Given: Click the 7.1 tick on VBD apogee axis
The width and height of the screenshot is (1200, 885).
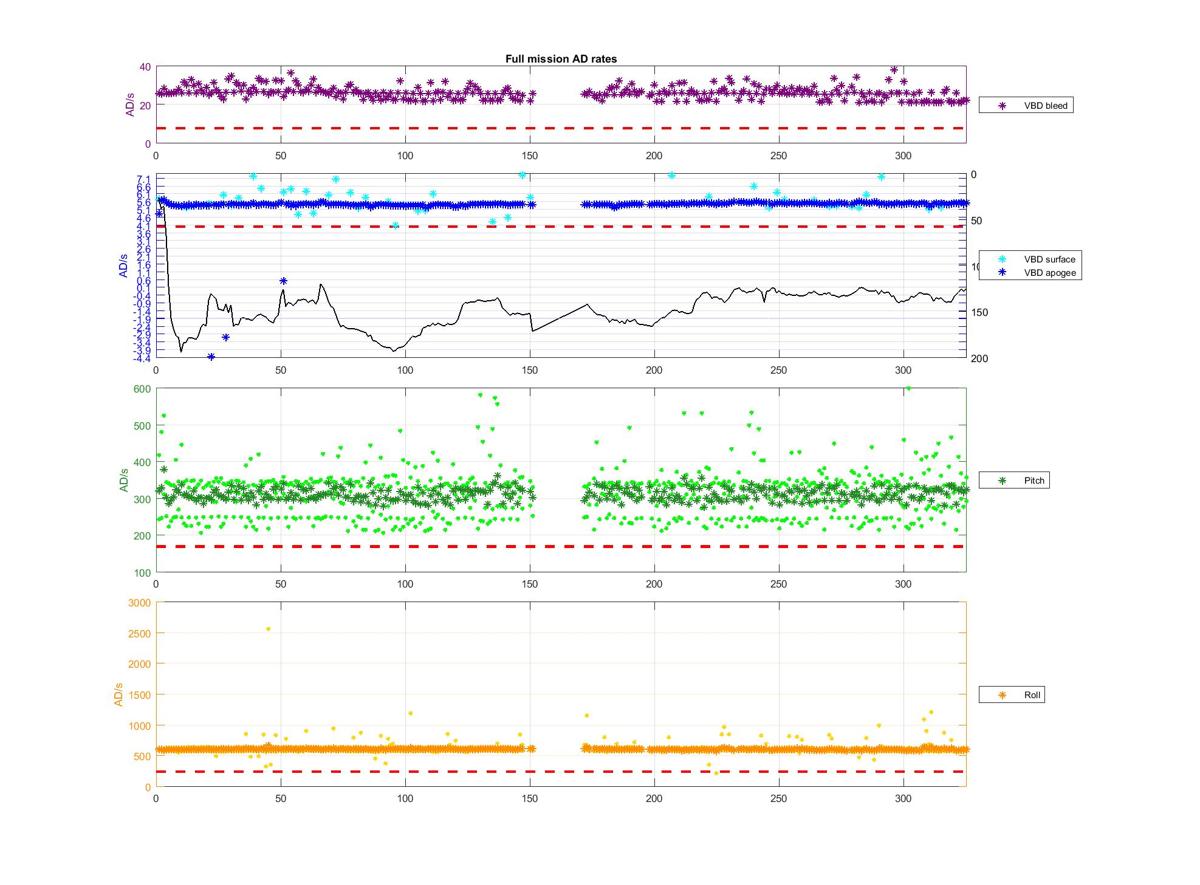Looking at the screenshot, I should pyautogui.click(x=143, y=179).
